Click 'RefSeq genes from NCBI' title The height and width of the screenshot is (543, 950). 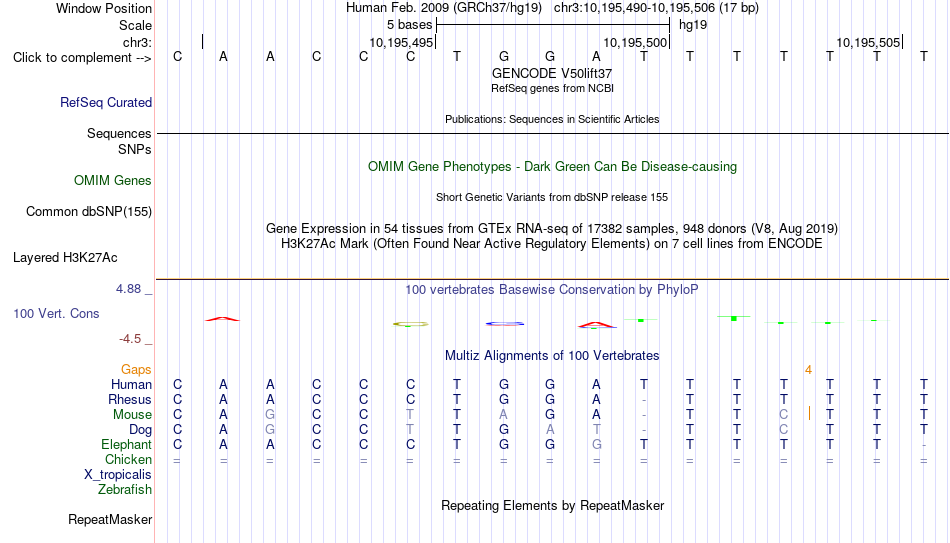pos(552,88)
